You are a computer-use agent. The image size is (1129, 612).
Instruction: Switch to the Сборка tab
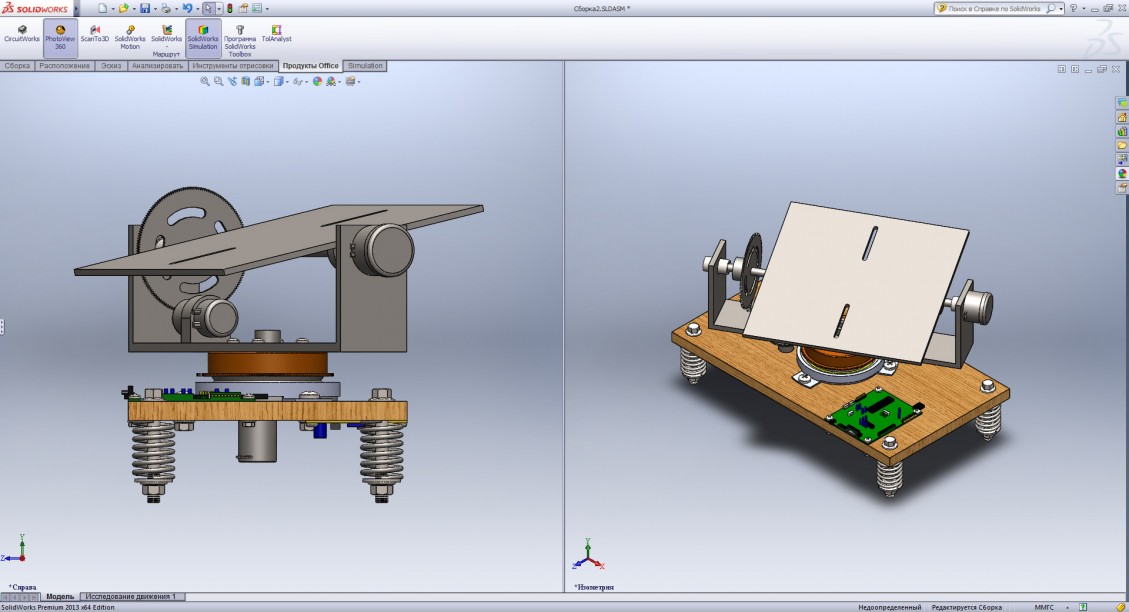coord(17,66)
